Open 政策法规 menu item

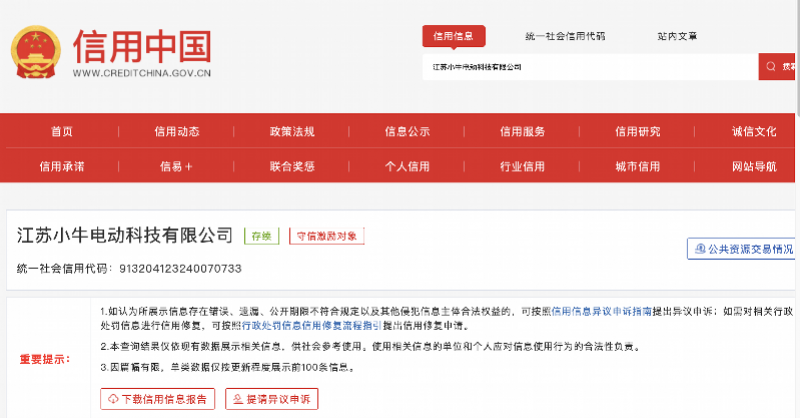point(292,132)
